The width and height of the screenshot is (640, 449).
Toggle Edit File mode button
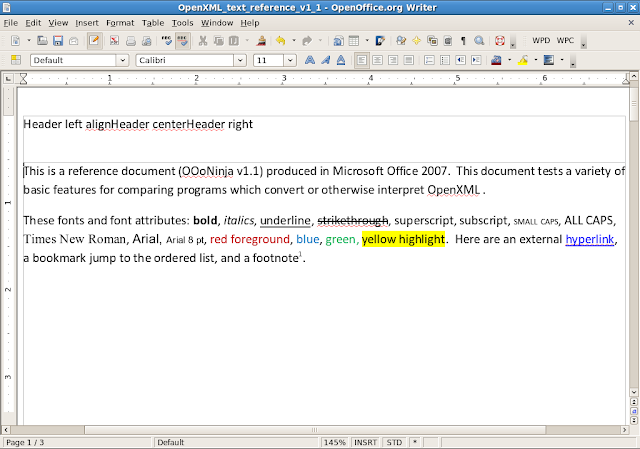(x=94, y=41)
